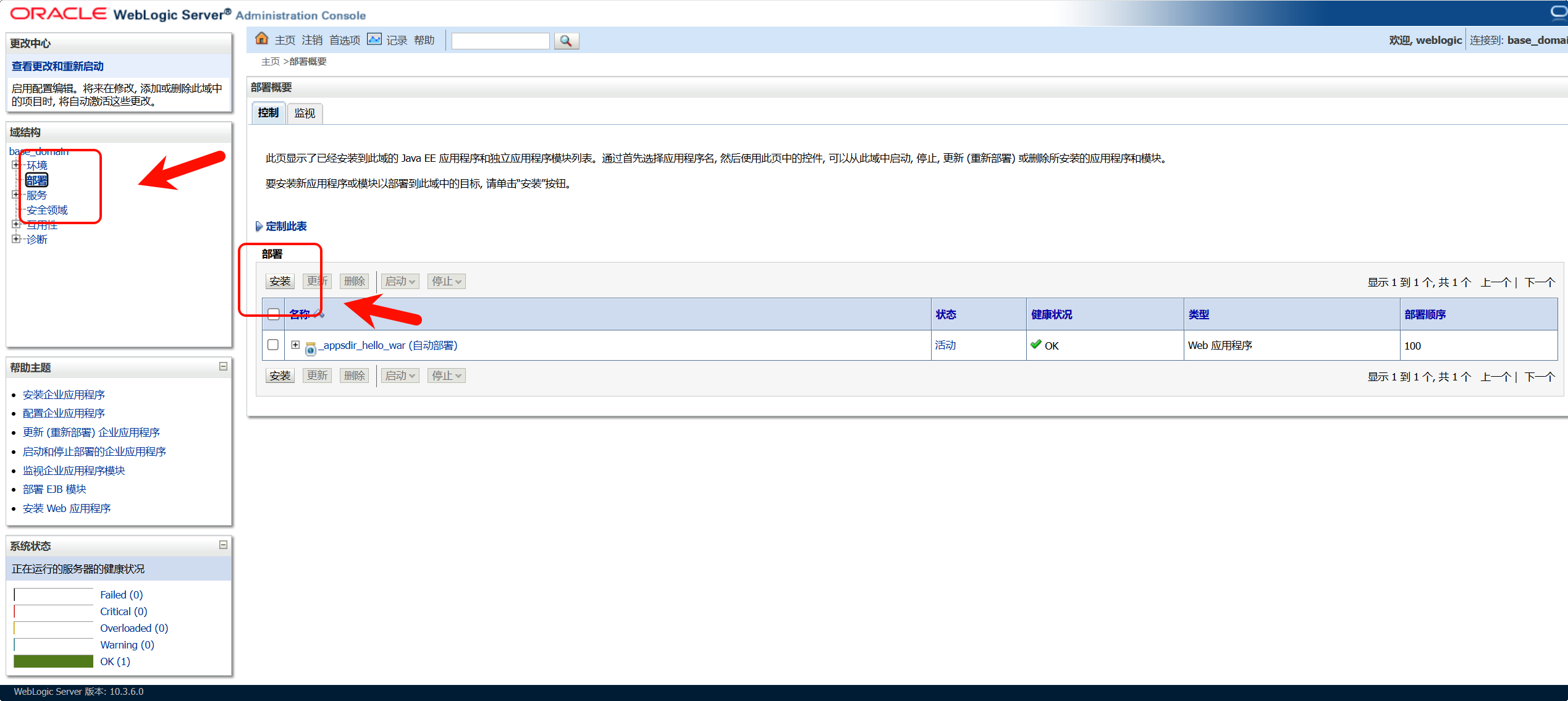Click the _appsdir_hello_war application icon

(x=311, y=349)
